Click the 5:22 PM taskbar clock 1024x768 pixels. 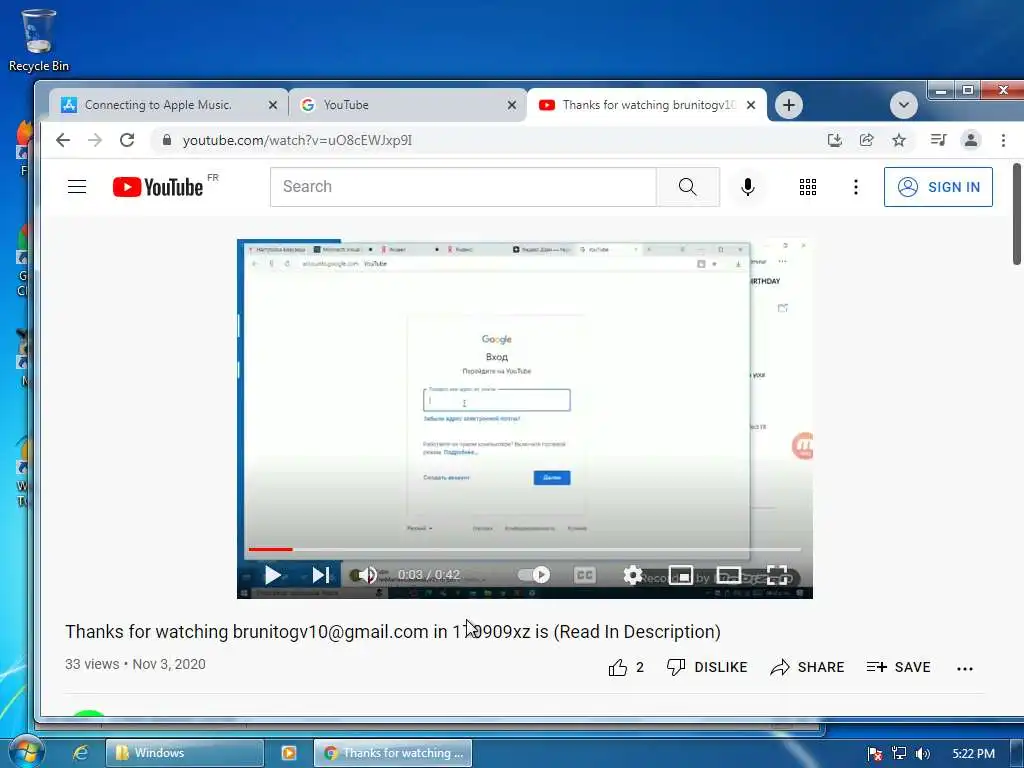pyautogui.click(x=973, y=754)
